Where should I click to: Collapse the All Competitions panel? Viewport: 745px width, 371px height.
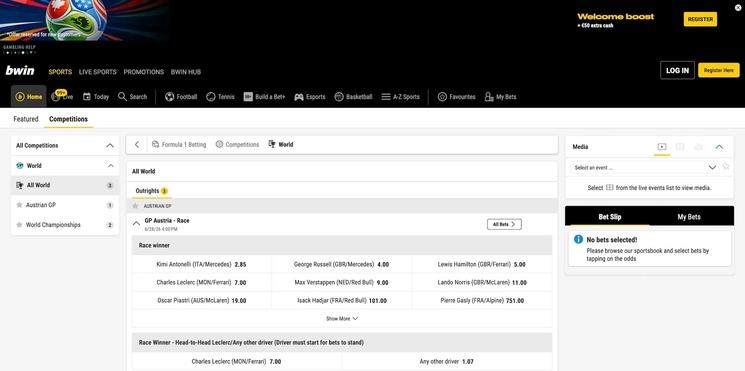point(110,145)
